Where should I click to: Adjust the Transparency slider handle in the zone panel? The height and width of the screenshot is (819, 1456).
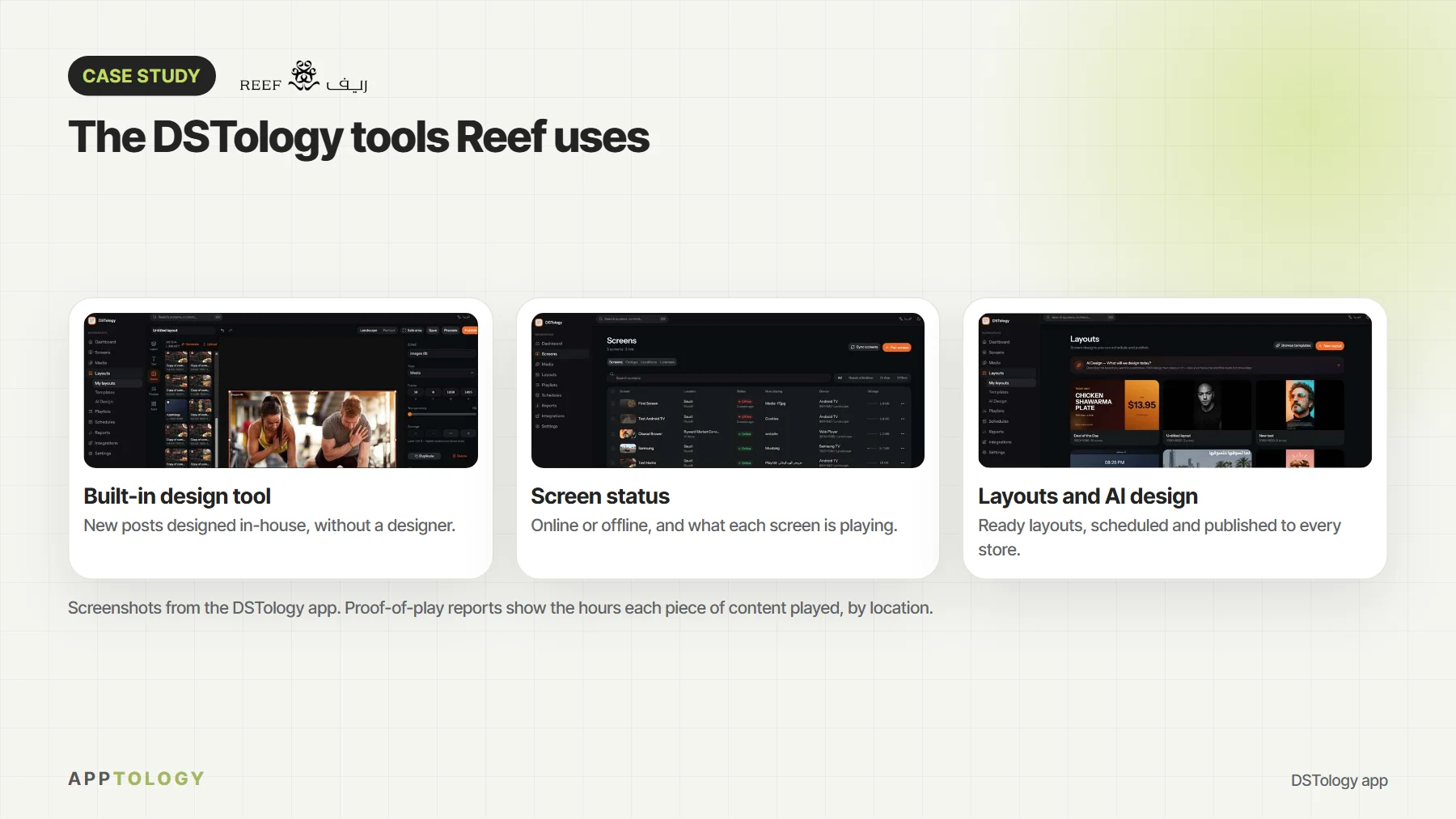pos(410,414)
